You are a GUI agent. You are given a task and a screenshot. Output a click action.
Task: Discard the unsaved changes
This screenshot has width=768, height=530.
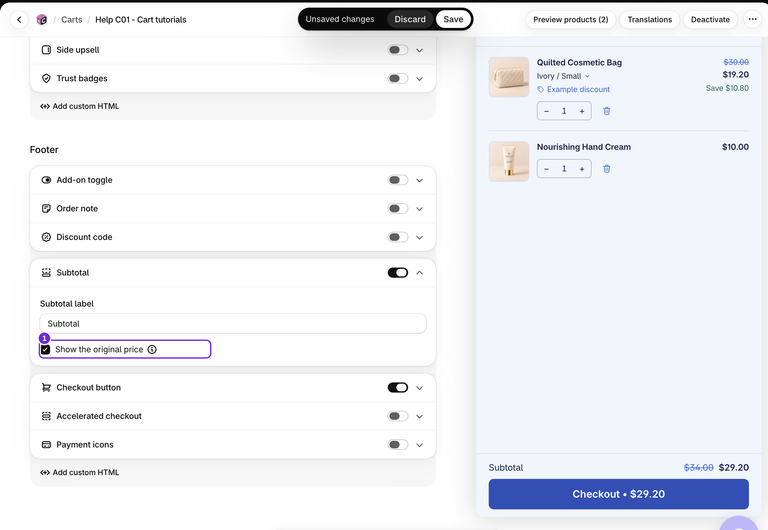410,19
